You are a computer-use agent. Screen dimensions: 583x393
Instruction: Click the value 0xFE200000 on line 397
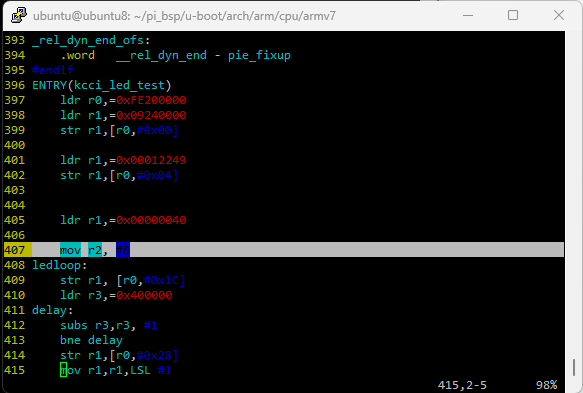click(x=151, y=100)
